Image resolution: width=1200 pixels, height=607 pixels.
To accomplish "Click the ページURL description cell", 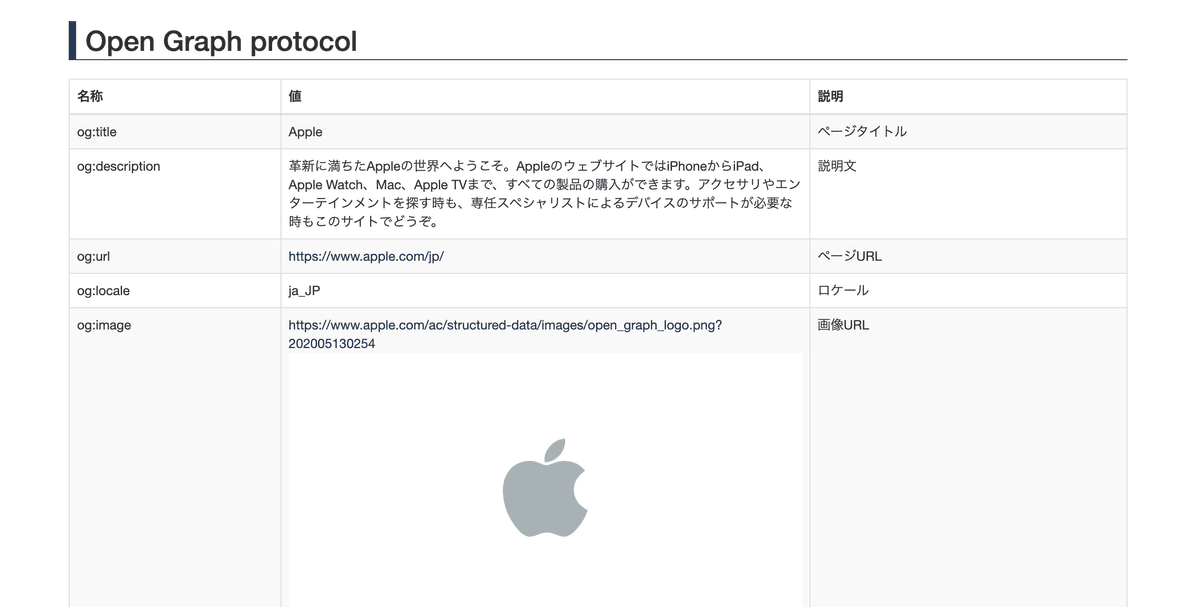I will pos(849,256).
